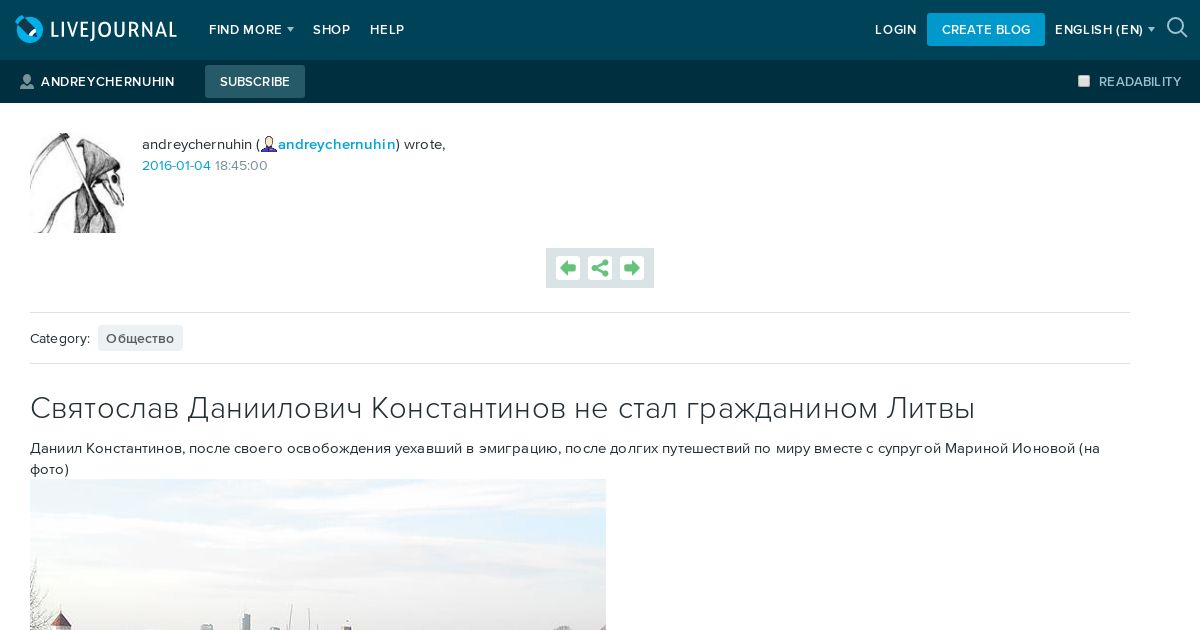Screen dimensions: 1200x630
Task: Click the Readability label text
Action: [x=1140, y=82]
